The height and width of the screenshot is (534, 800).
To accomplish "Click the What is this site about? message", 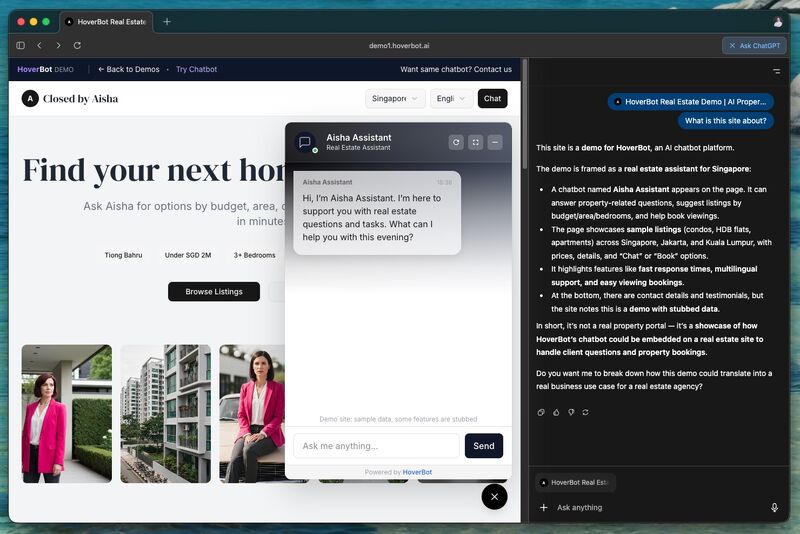I will [726, 121].
